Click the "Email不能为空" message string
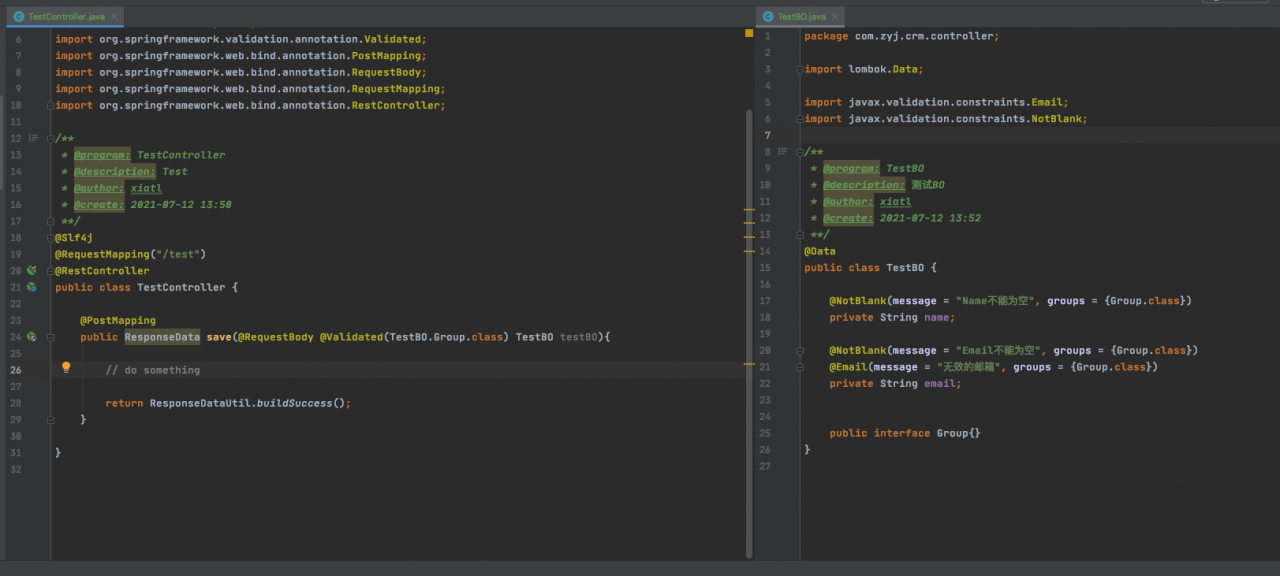1280x576 pixels. [1001, 351]
